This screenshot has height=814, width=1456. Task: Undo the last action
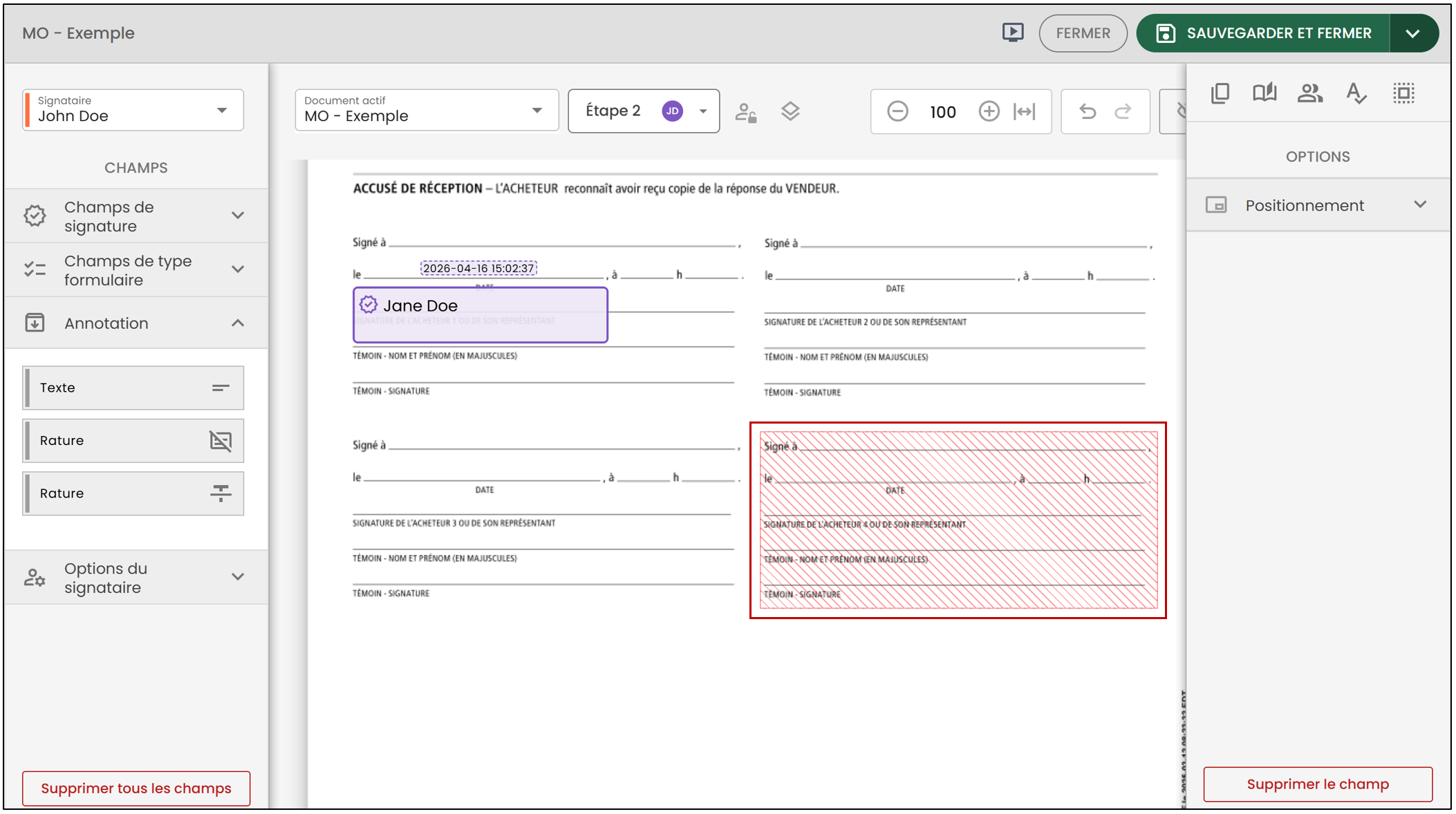[1088, 111]
